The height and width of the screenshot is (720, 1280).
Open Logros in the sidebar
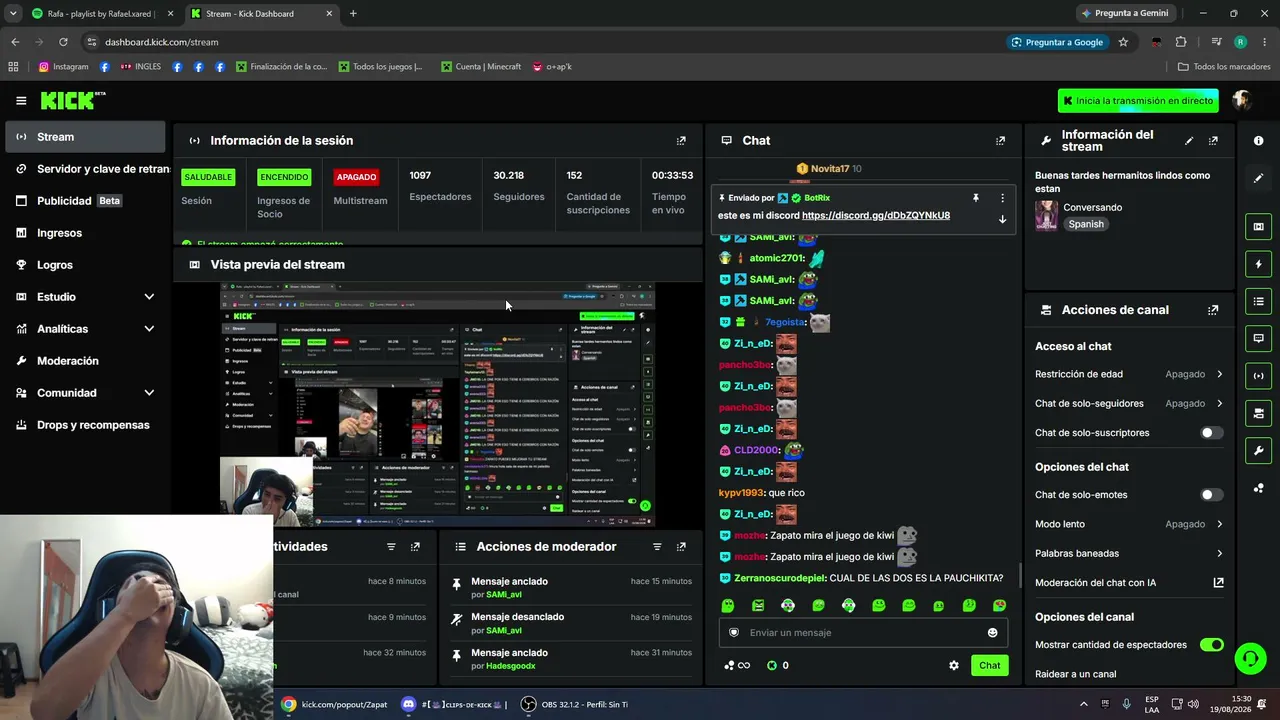coord(85,265)
